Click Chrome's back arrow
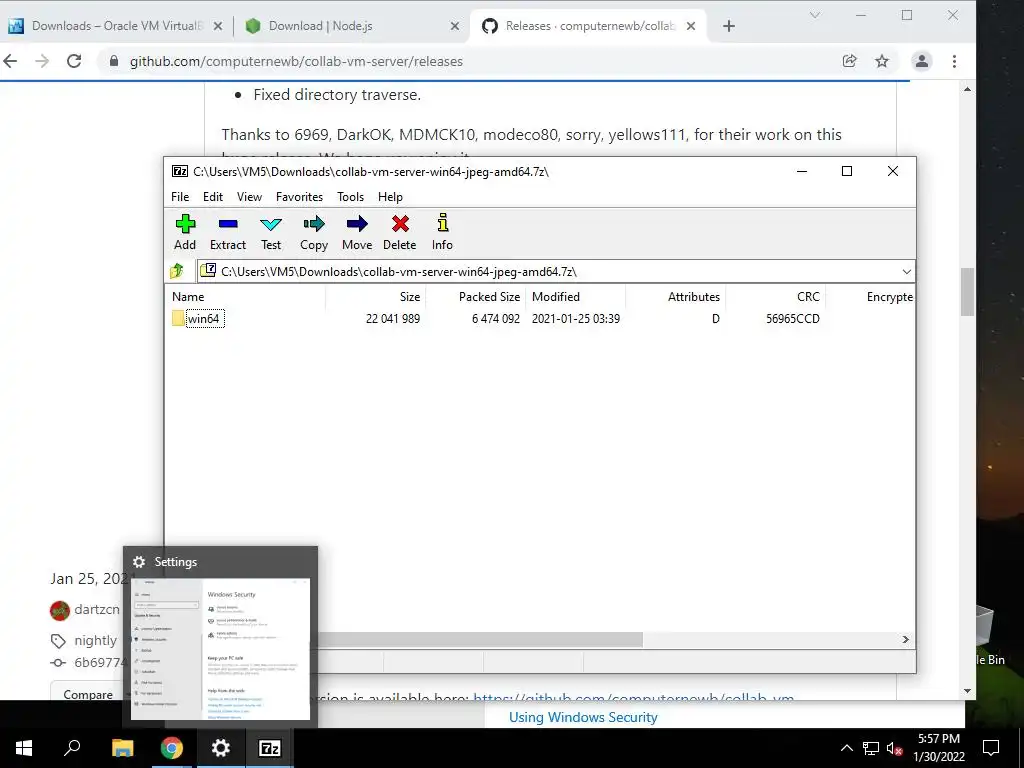 pyautogui.click(x=10, y=61)
